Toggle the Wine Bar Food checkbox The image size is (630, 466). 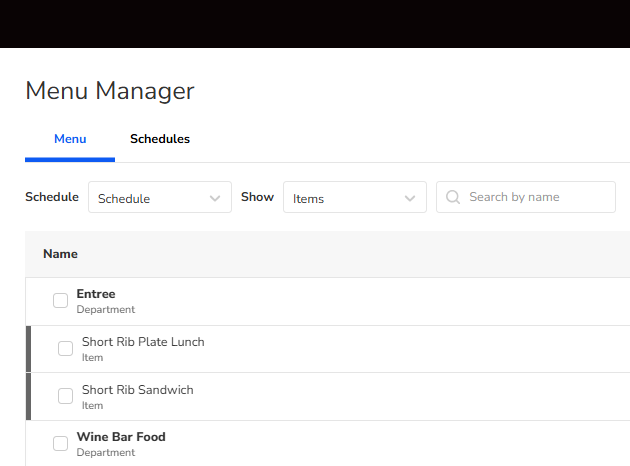tap(61, 444)
